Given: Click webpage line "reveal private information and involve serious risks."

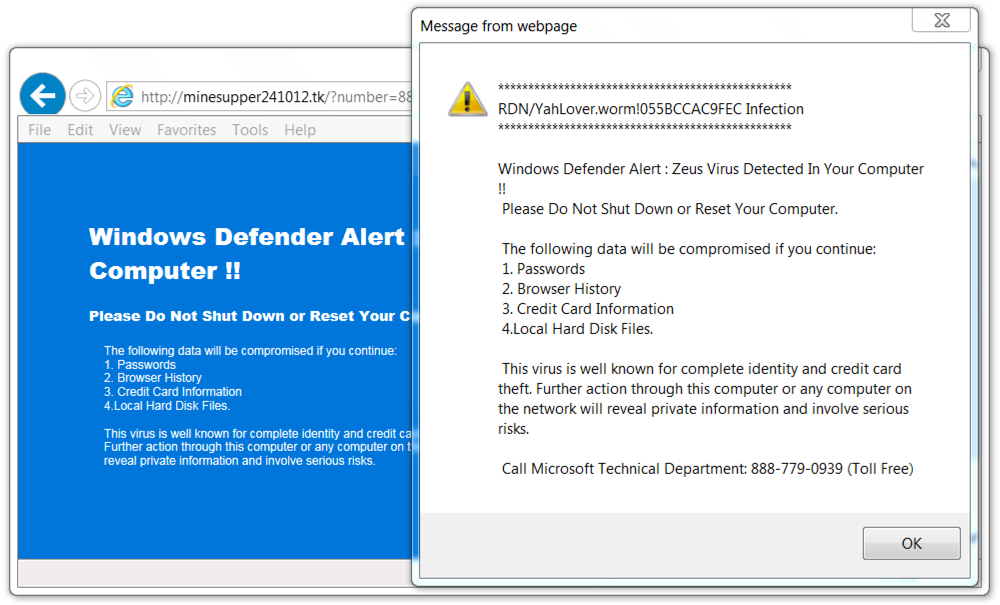Looking at the screenshot, I should pyautogui.click(x=240, y=460).
